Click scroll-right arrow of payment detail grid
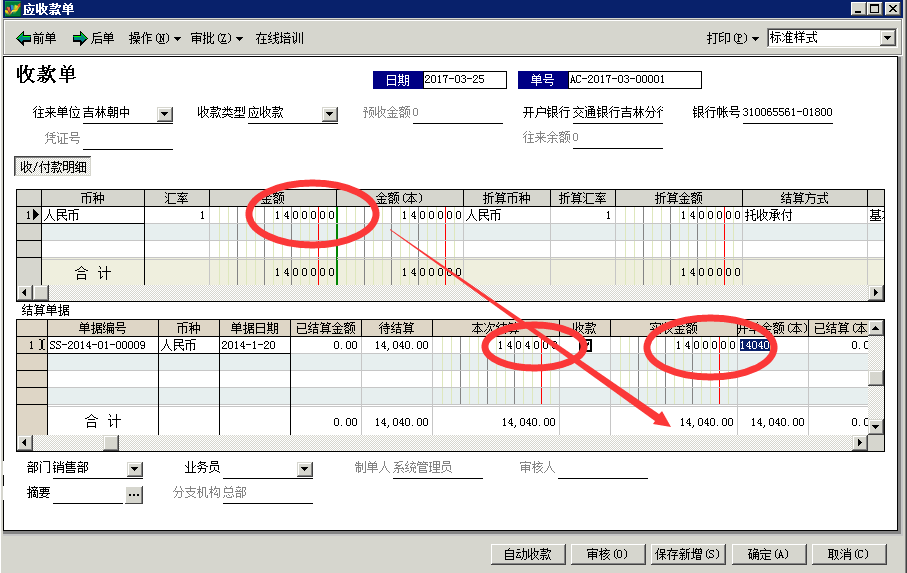 [x=876, y=293]
